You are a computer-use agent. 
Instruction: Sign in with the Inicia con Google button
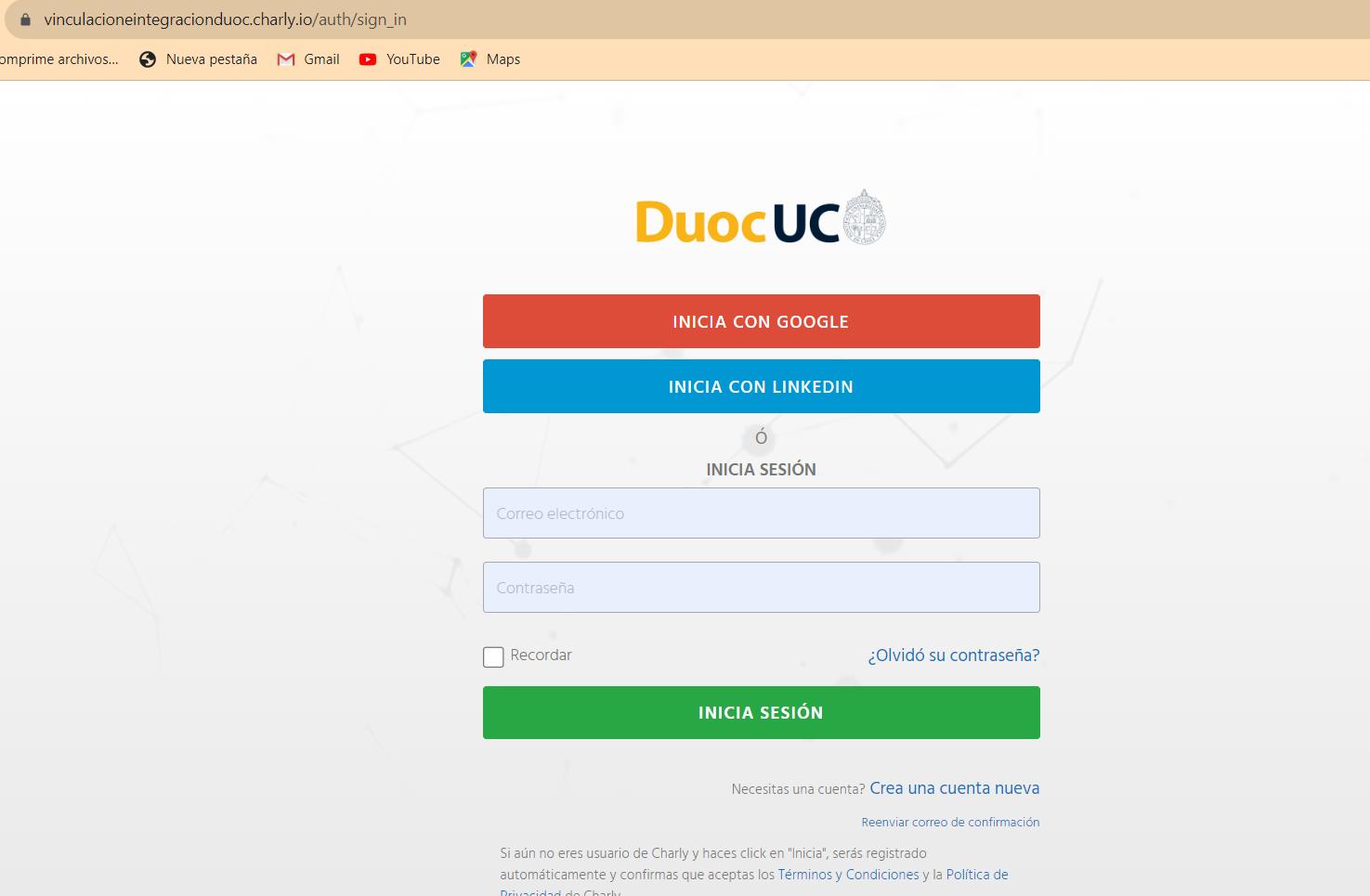[762, 321]
